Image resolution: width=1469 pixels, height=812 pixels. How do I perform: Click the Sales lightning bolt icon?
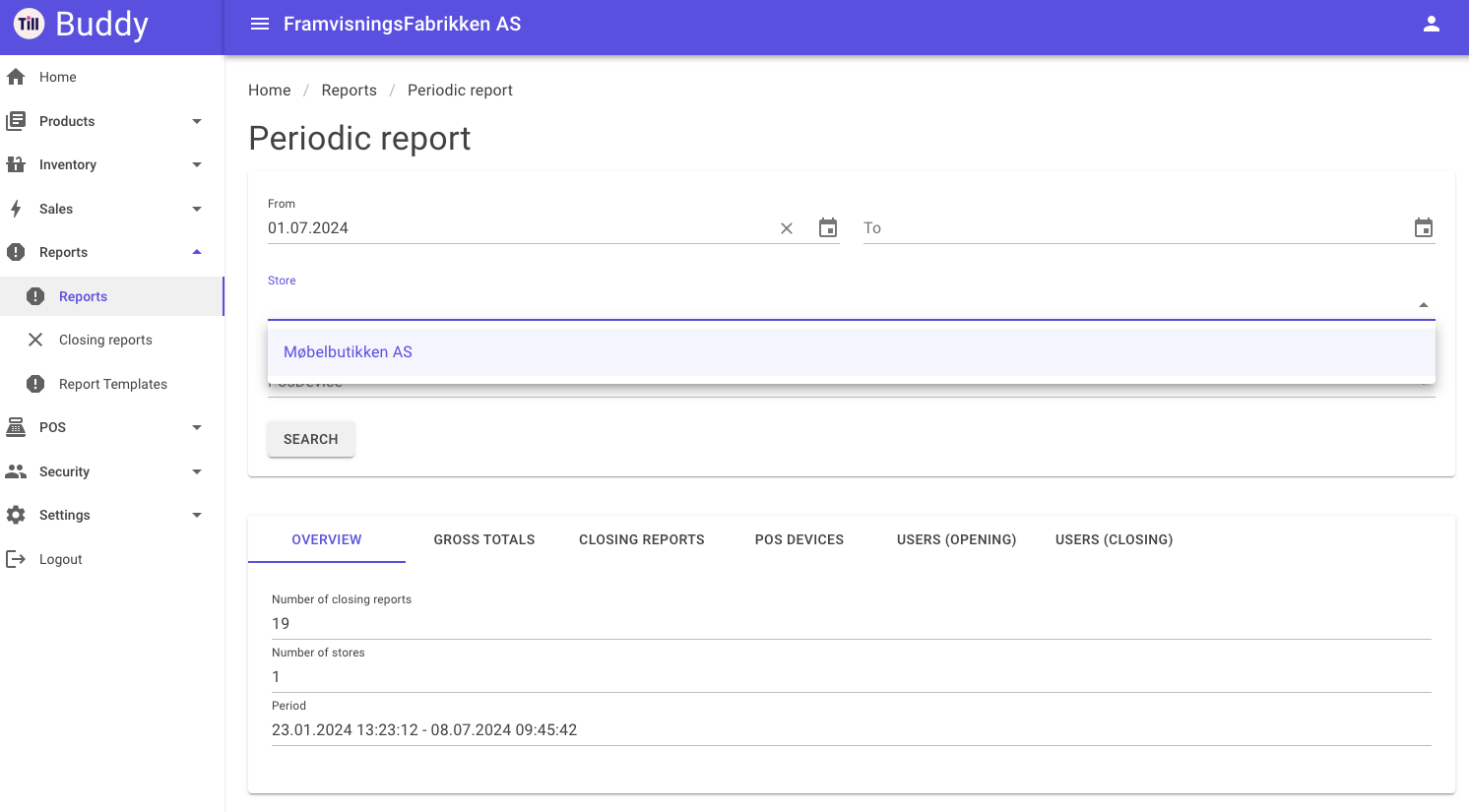pos(16,209)
